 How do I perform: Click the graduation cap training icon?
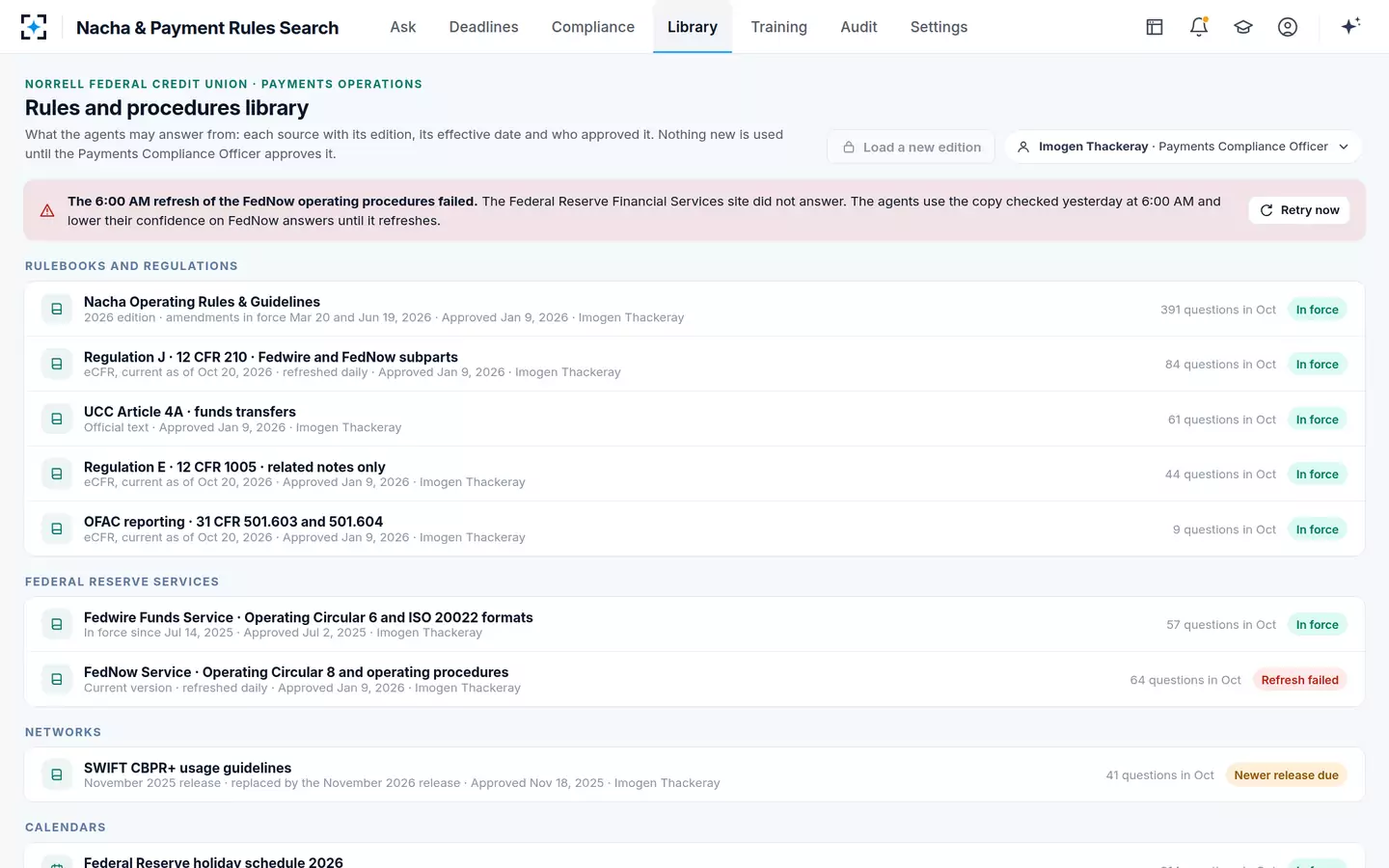[1243, 27]
